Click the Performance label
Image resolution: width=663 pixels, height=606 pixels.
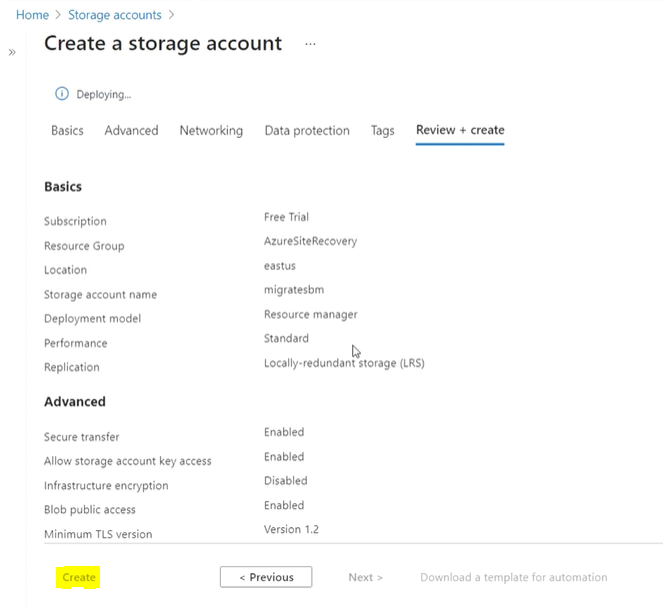(76, 343)
